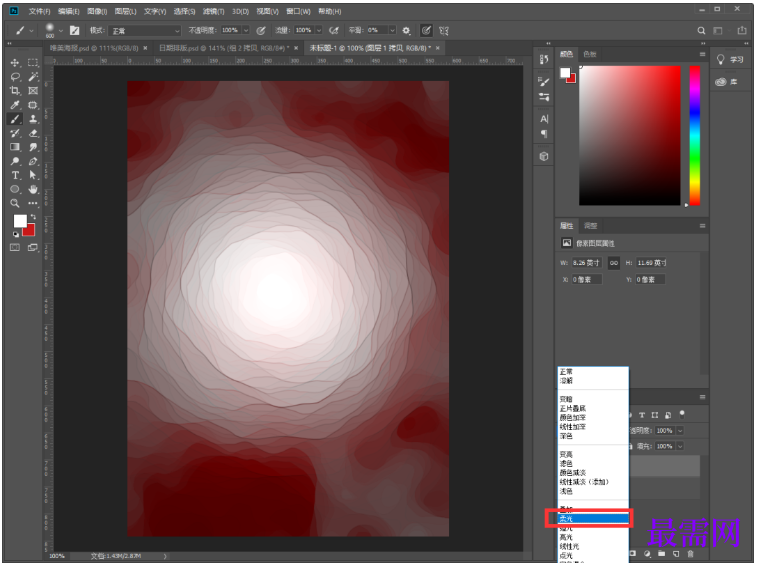The width and height of the screenshot is (759, 564).
Task: Select the Magic Wand tool
Action: click(33, 77)
